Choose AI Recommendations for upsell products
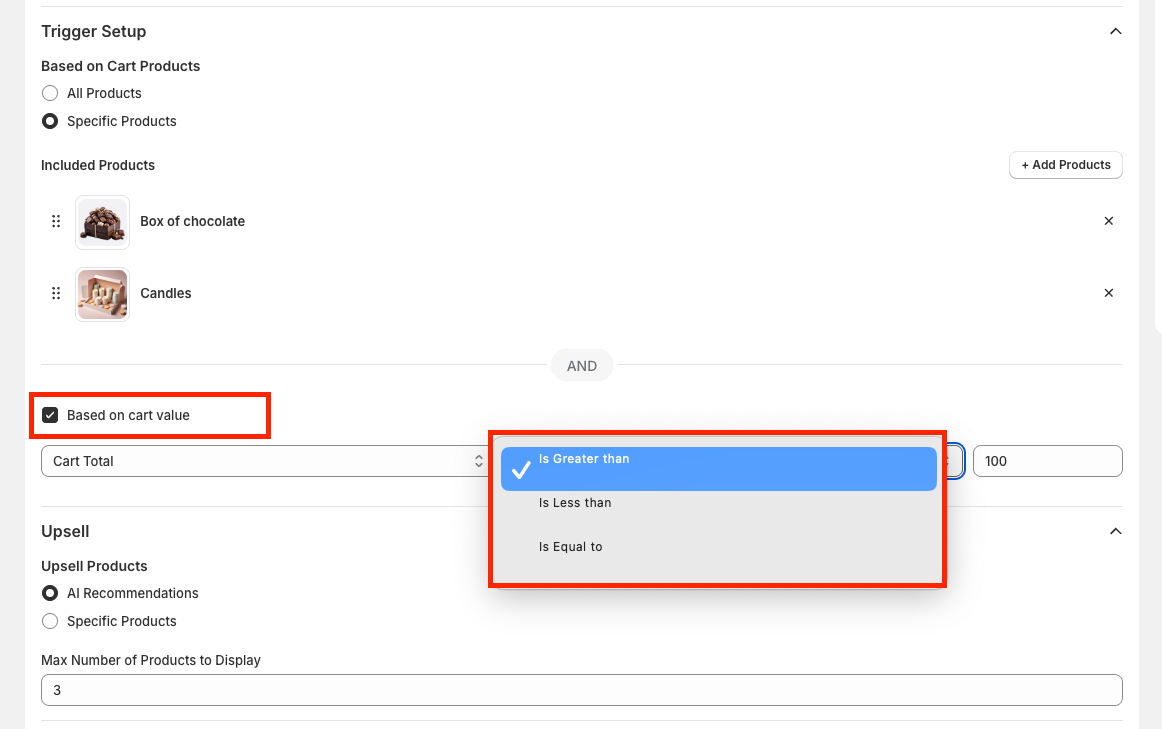The width and height of the screenshot is (1162, 729). [50, 593]
